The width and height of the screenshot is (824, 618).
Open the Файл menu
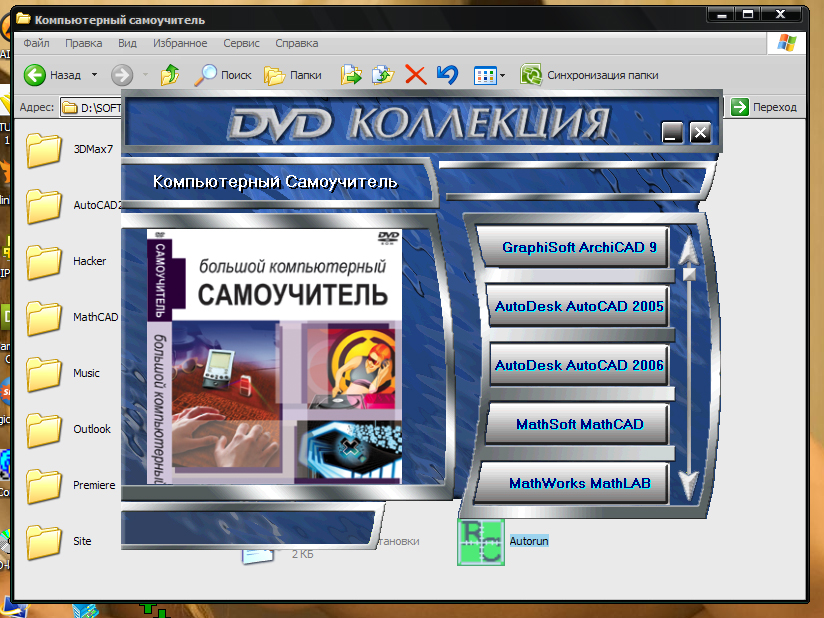click(x=36, y=43)
